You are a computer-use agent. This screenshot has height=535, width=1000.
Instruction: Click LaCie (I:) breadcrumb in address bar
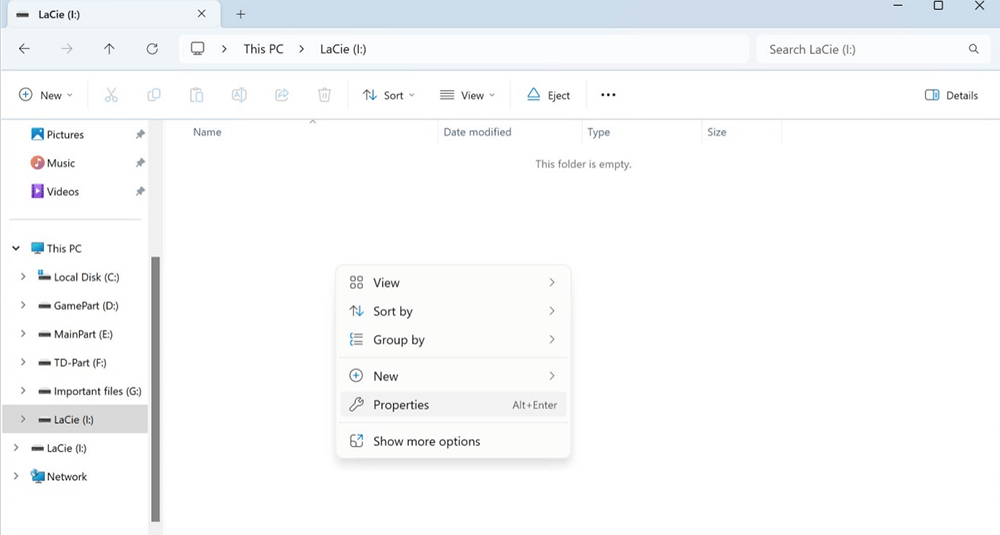pyautogui.click(x=343, y=49)
